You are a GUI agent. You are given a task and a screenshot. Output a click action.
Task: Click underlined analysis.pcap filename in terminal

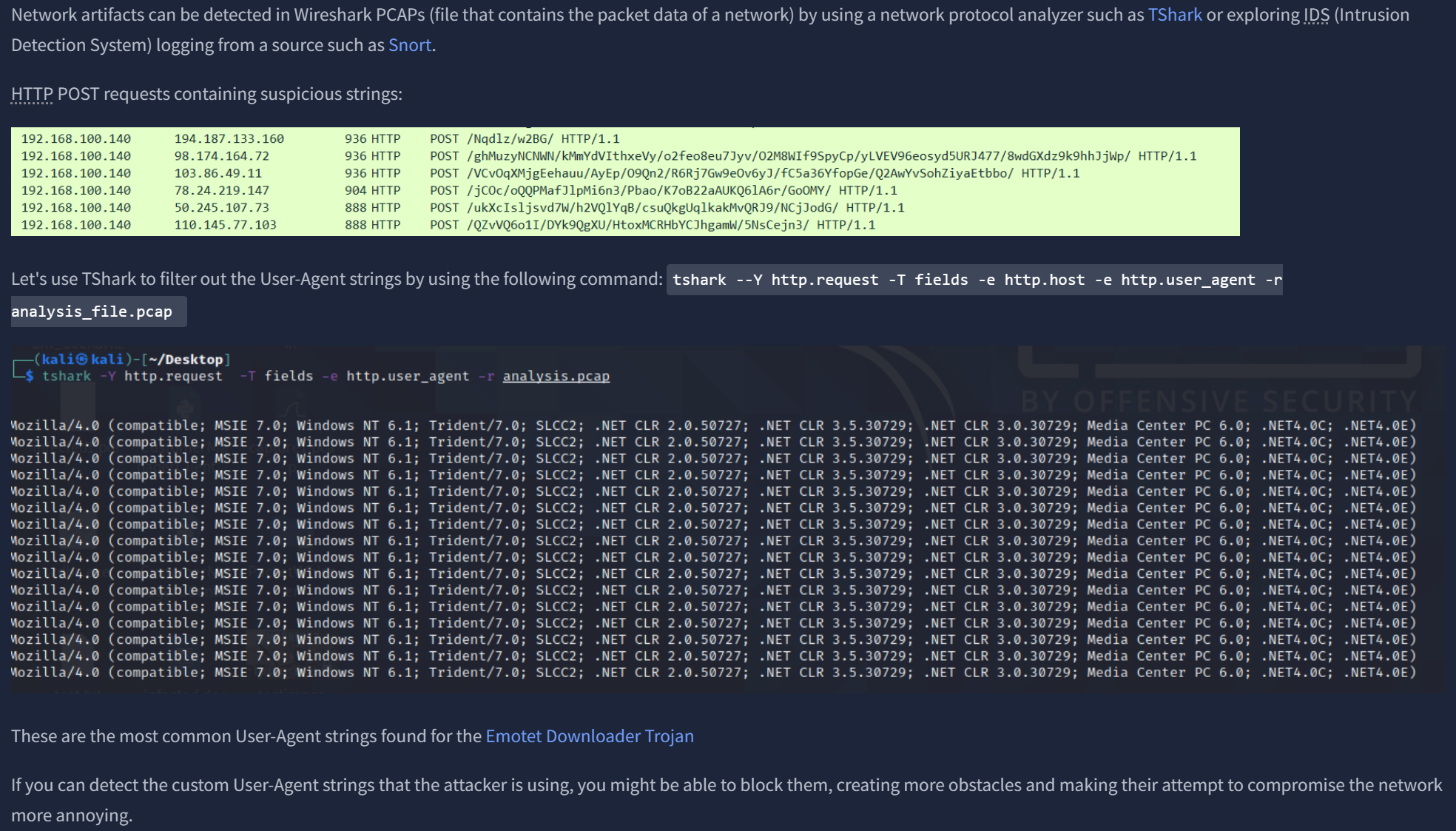(x=556, y=377)
